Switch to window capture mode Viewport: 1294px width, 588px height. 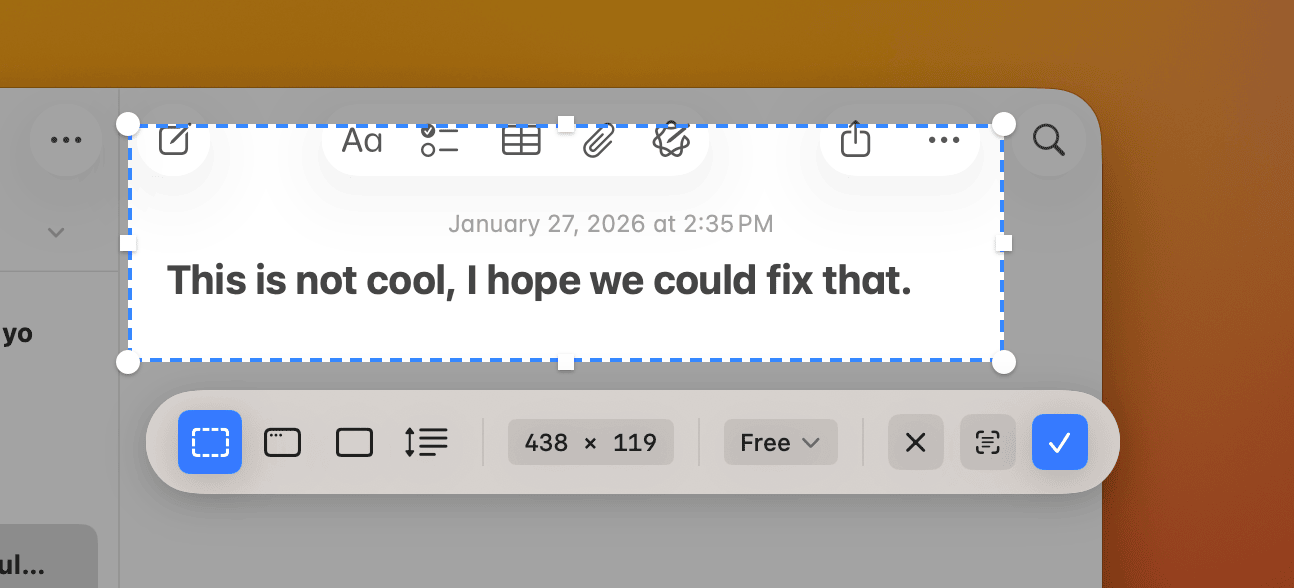pyautogui.click(x=282, y=442)
